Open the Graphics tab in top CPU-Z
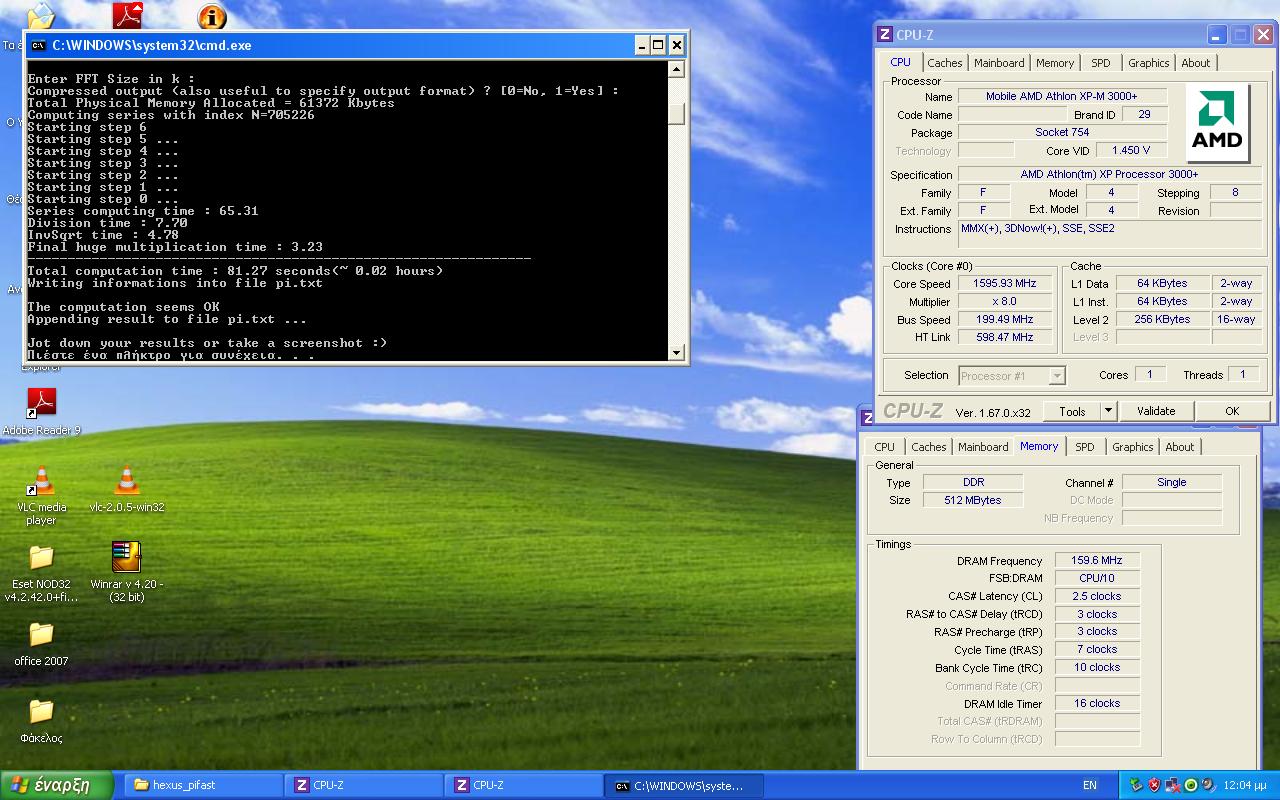The width and height of the screenshot is (1280, 800). (x=1148, y=63)
